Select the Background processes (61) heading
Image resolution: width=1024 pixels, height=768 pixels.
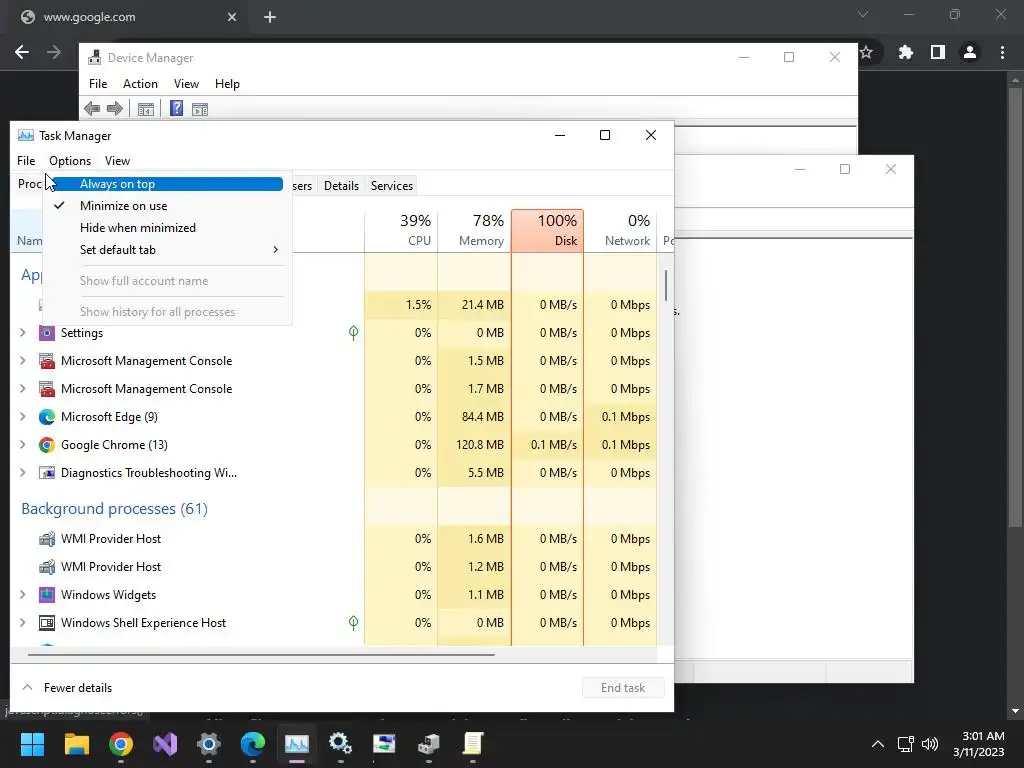pyautogui.click(x=114, y=509)
